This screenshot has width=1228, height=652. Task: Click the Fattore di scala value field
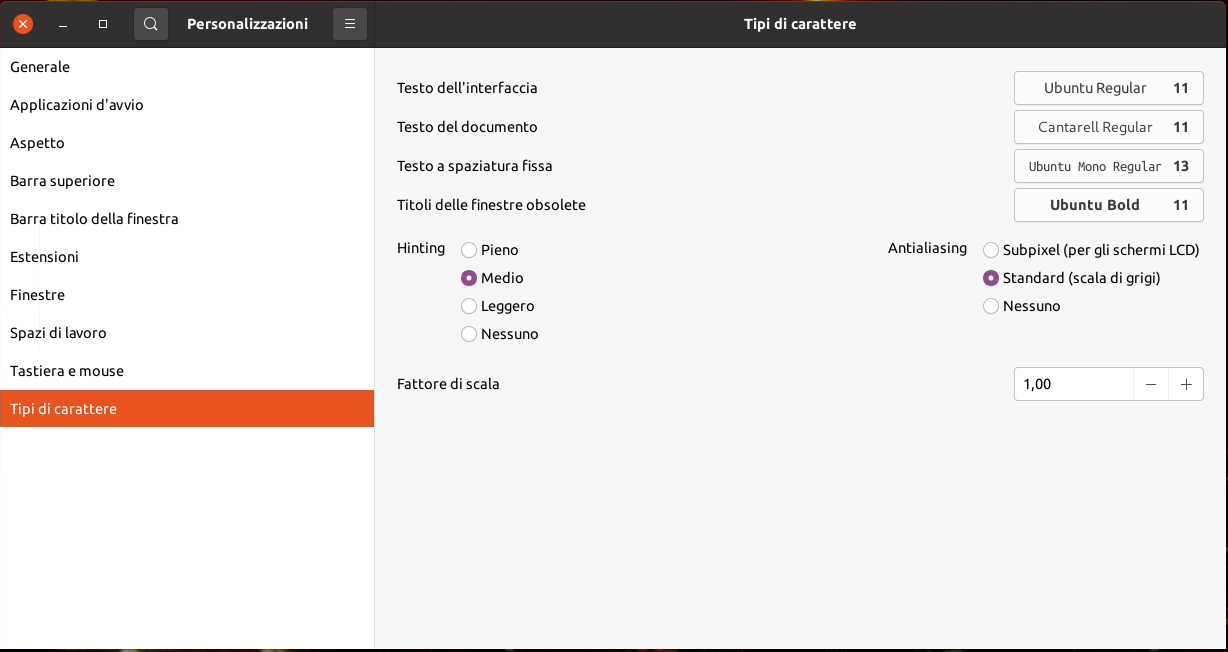tap(1073, 384)
